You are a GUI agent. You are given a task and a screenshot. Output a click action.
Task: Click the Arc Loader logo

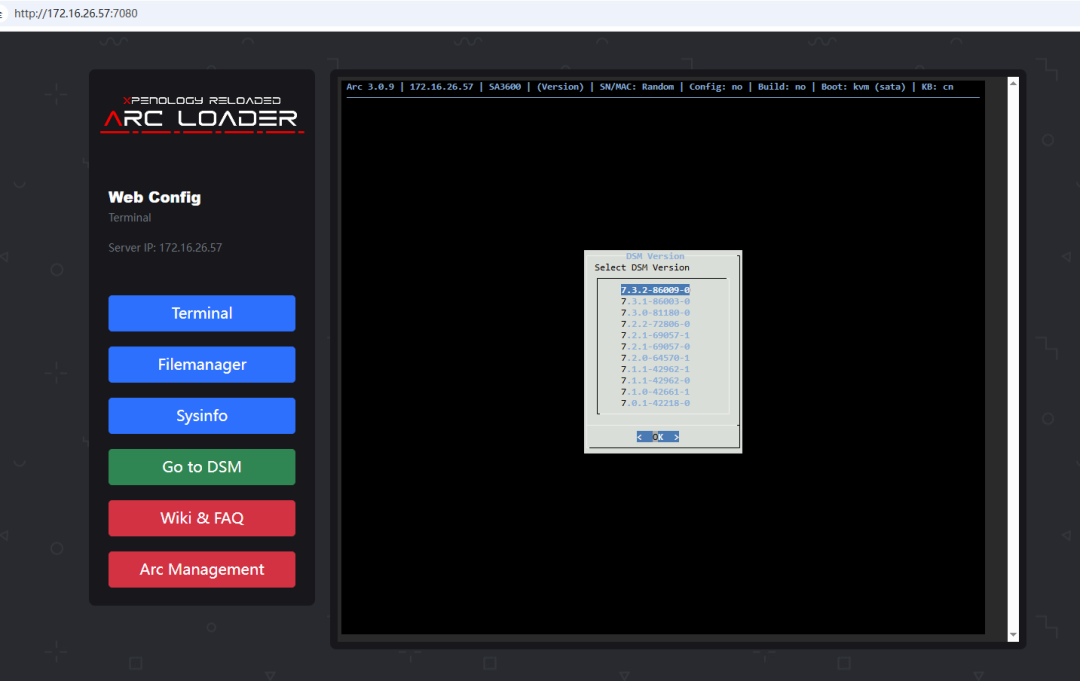[x=202, y=114]
